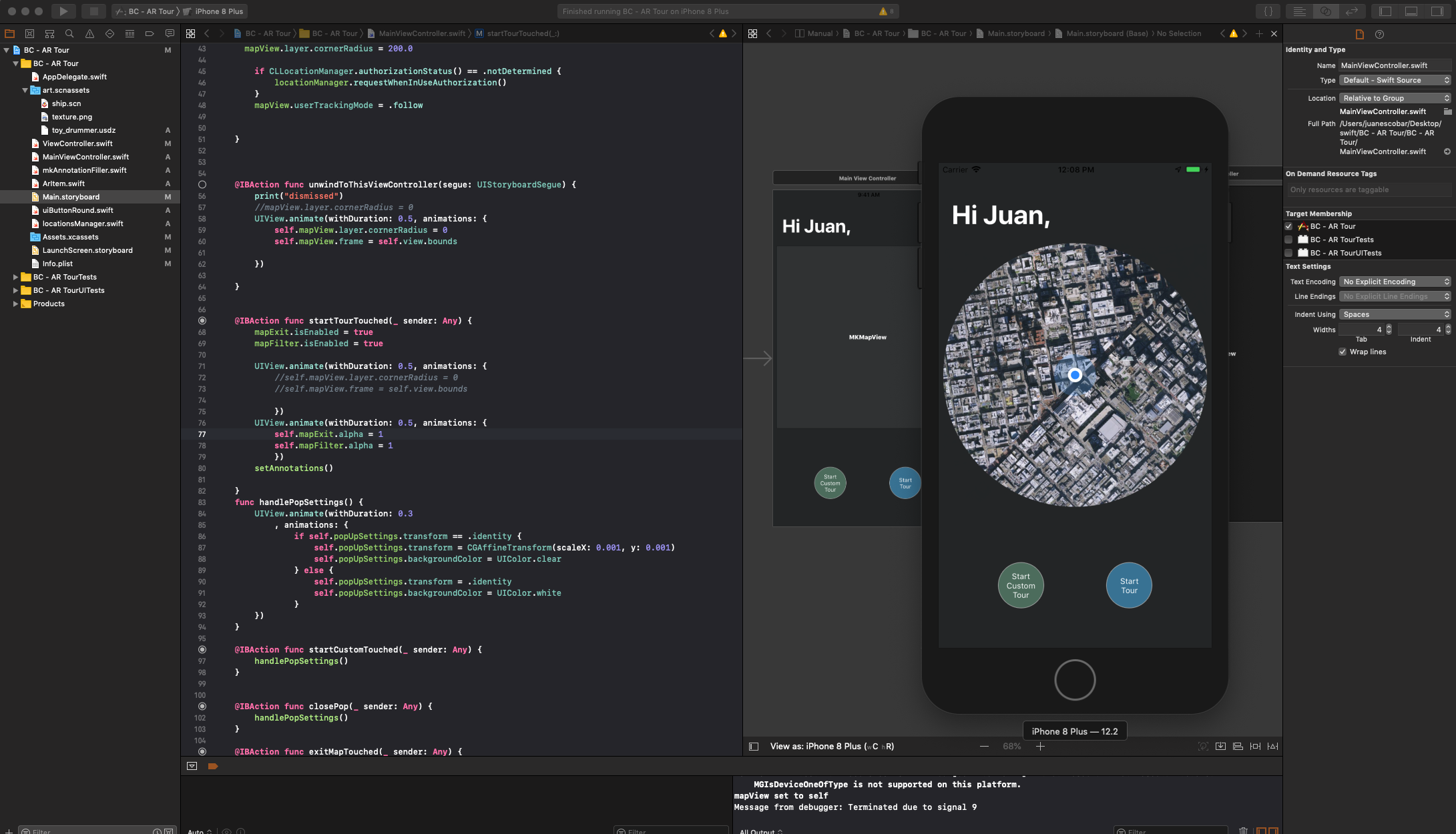Viewport: 1456px width, 834px height.
Task: Click the Only resources are taggable field
Action: (1369, 189)
